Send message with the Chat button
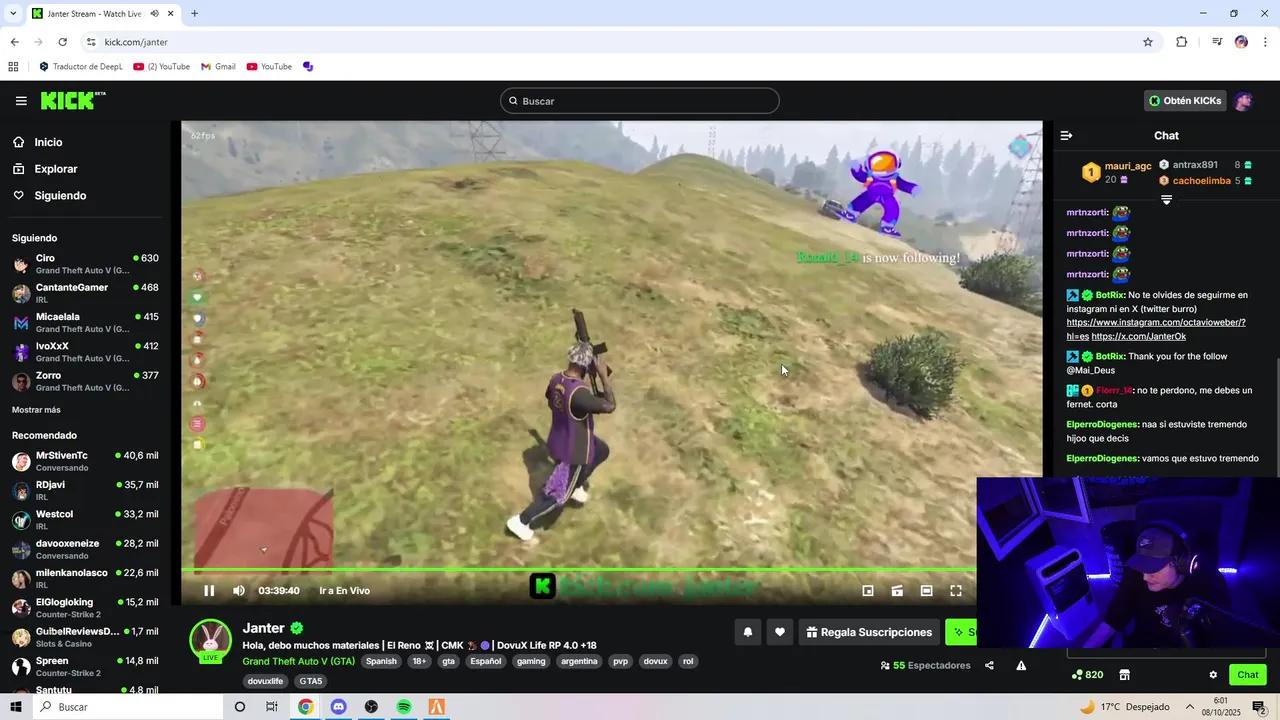The width and height of the screenshot is (1280, 720). click(x=1248, y=675)
